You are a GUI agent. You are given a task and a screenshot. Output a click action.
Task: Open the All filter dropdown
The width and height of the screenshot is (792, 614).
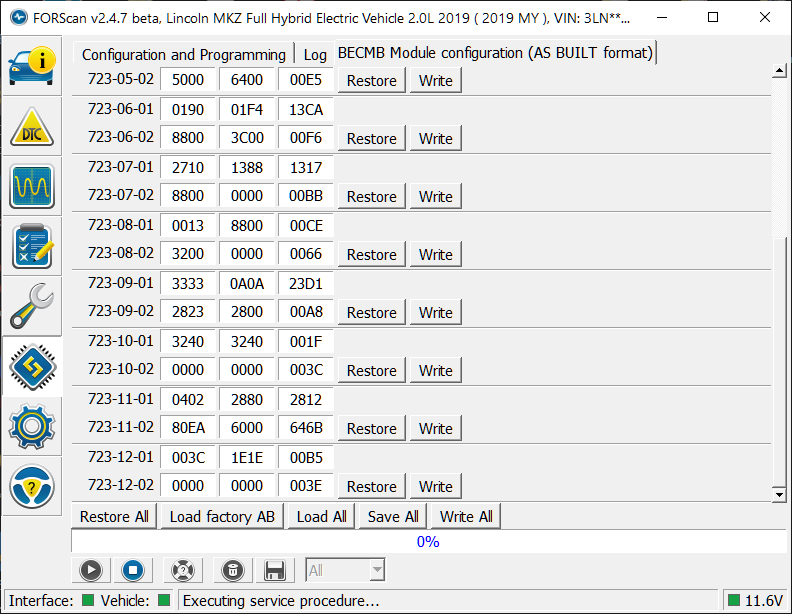coord(345,571)
